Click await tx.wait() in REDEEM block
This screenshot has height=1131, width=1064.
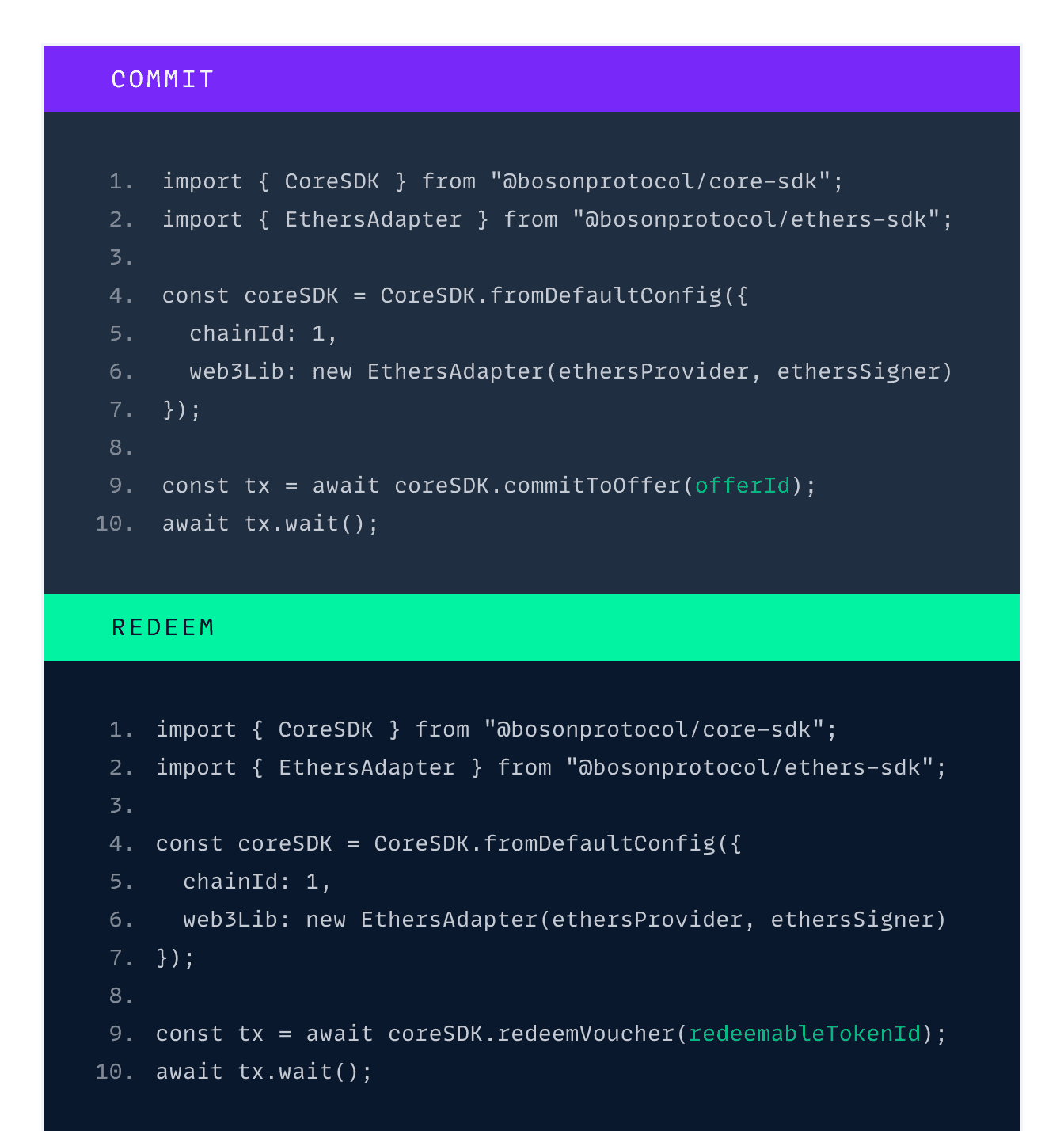tap(264, 1072)
